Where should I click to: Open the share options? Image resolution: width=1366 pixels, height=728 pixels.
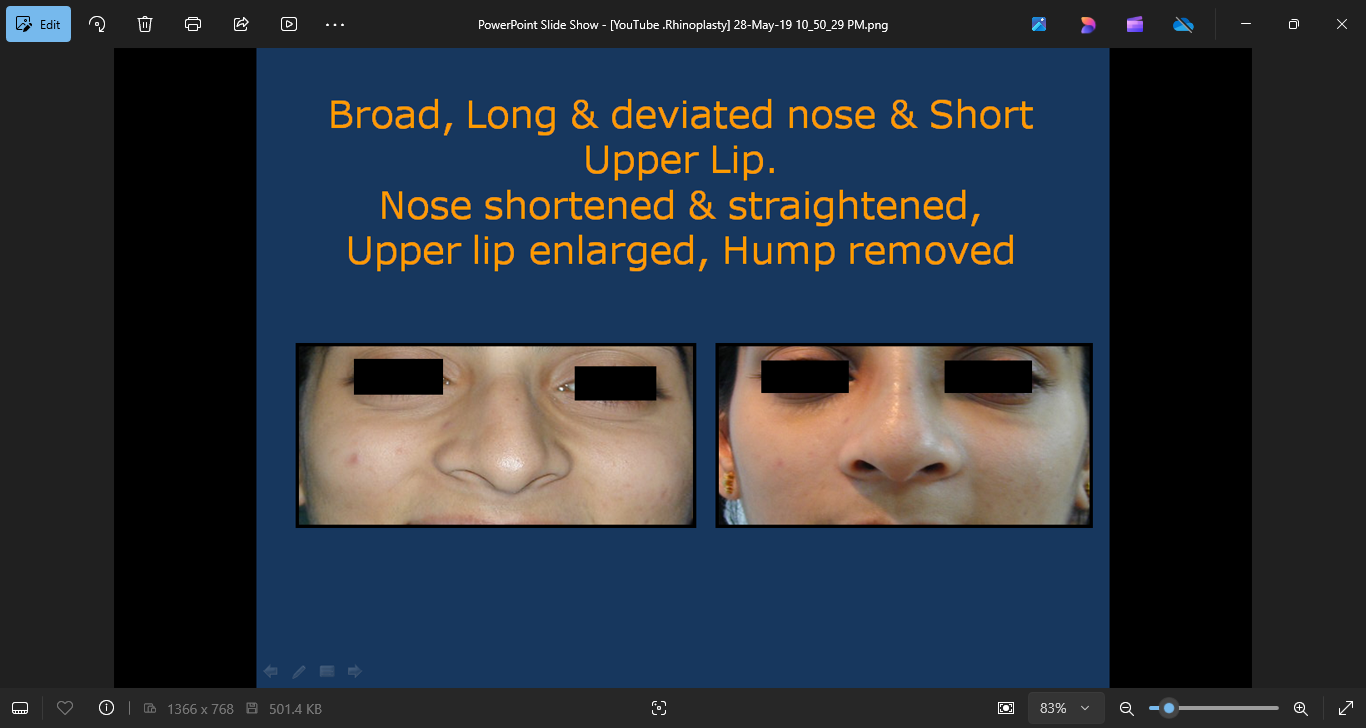point(241,24)
